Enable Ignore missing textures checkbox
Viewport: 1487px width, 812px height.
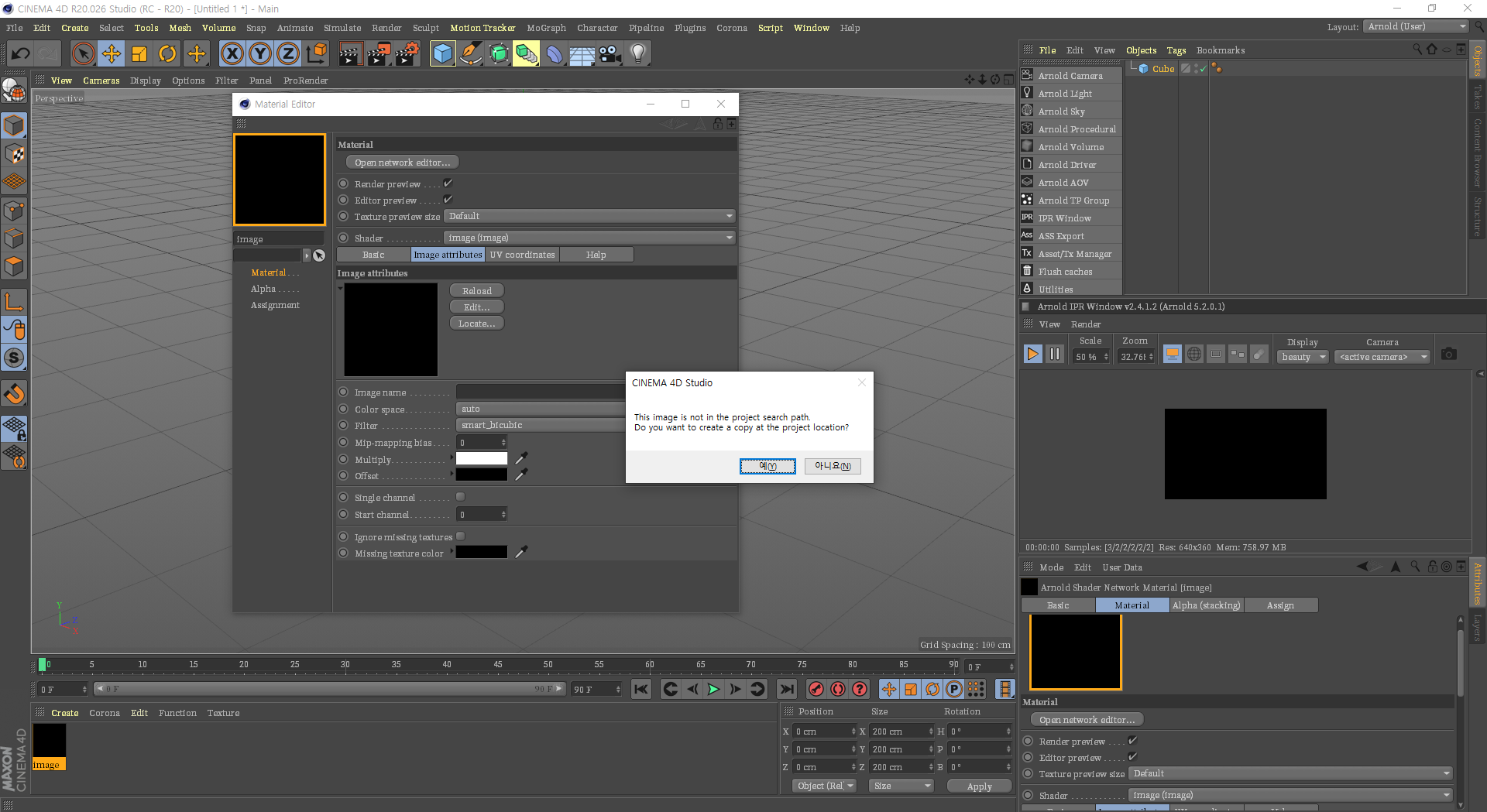click(x=461, y=536)
